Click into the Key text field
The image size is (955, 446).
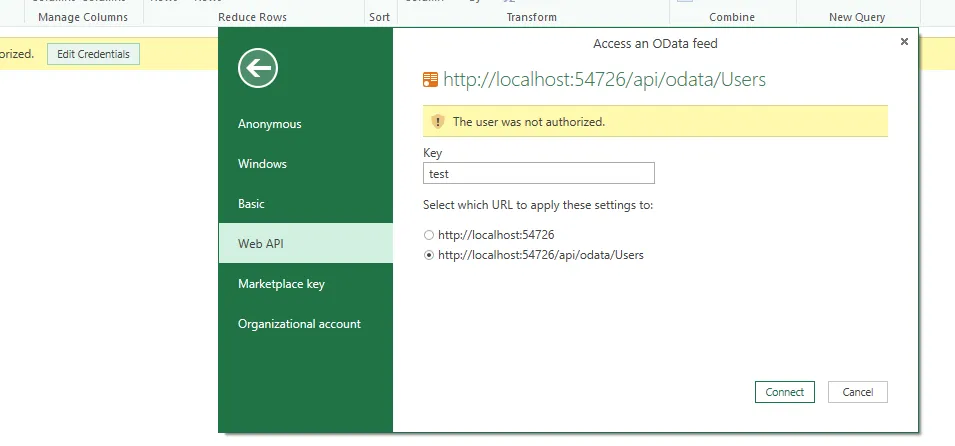tap(539, 174)
